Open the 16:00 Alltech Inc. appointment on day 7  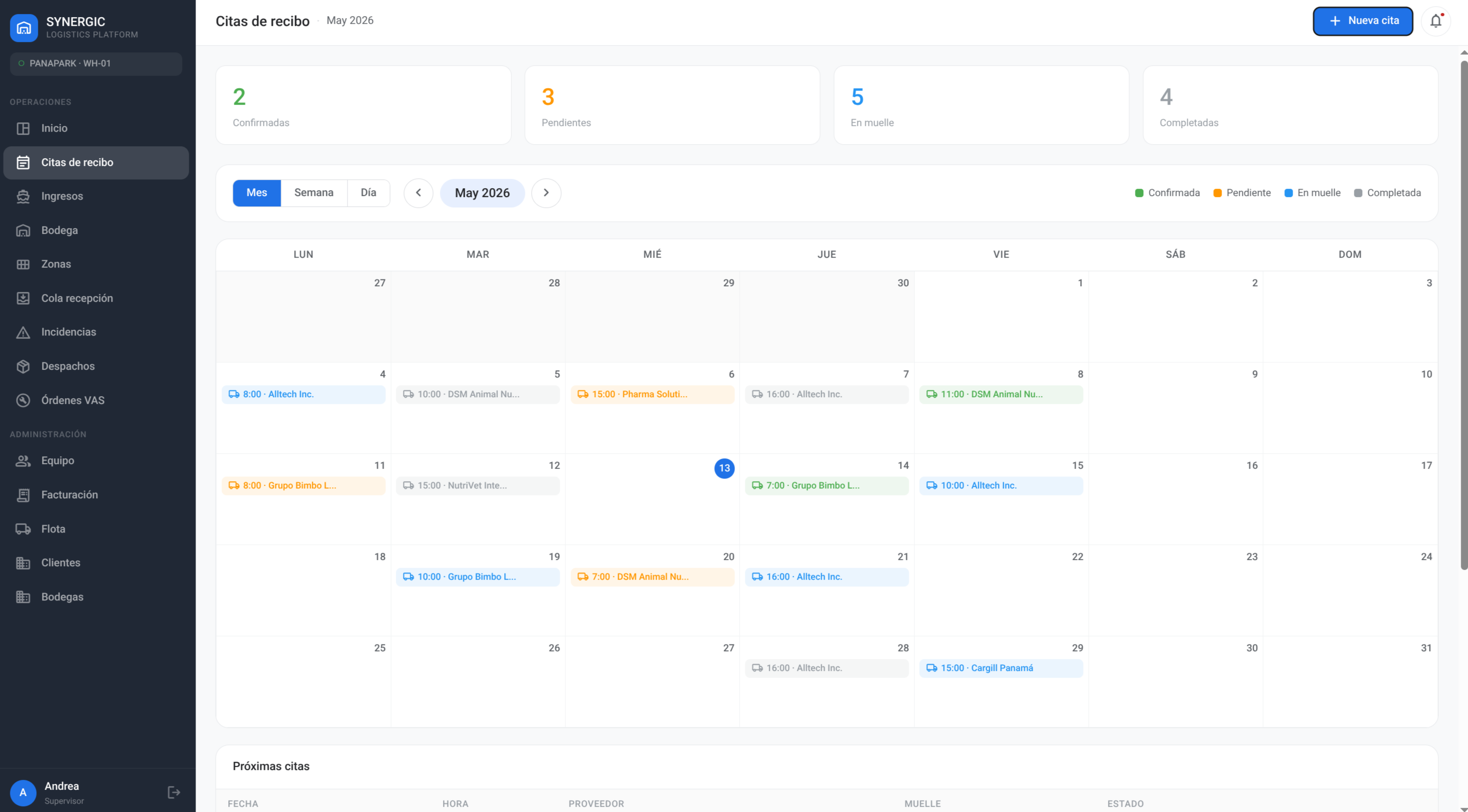pyautogui.click(x=826, y=394)
